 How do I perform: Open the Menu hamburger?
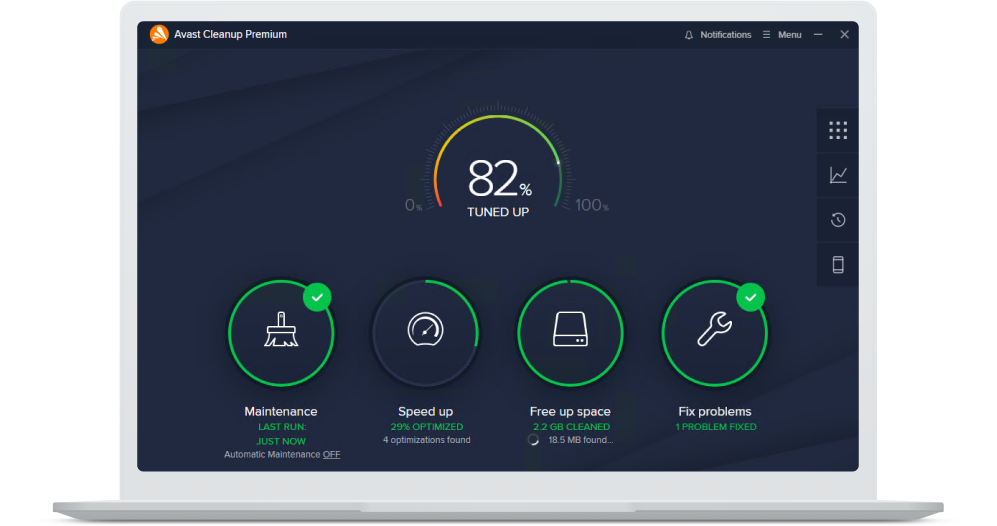(766, 34)
